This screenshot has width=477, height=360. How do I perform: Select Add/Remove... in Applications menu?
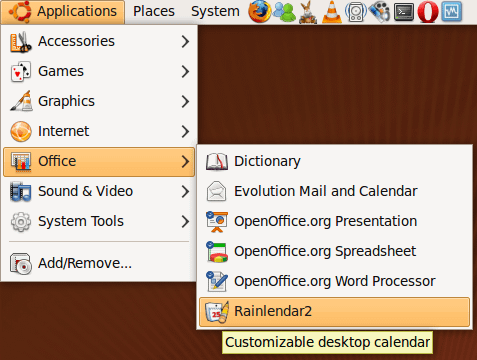[99, 263]
